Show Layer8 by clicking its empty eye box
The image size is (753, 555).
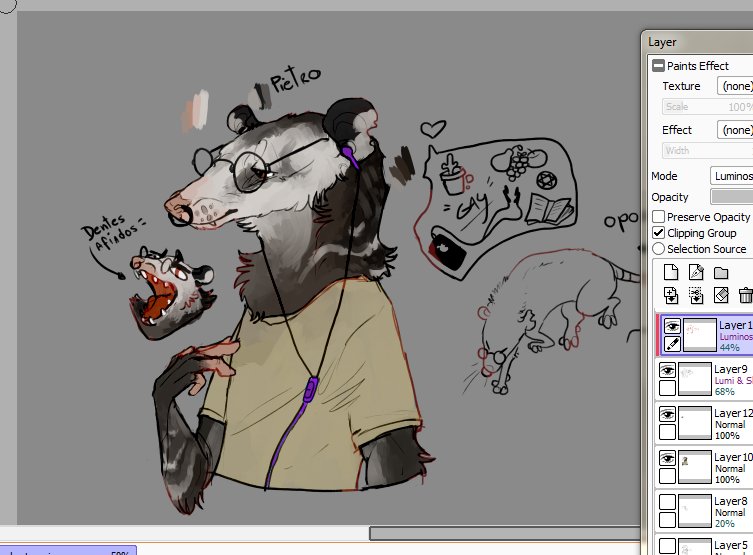point(668,502)
